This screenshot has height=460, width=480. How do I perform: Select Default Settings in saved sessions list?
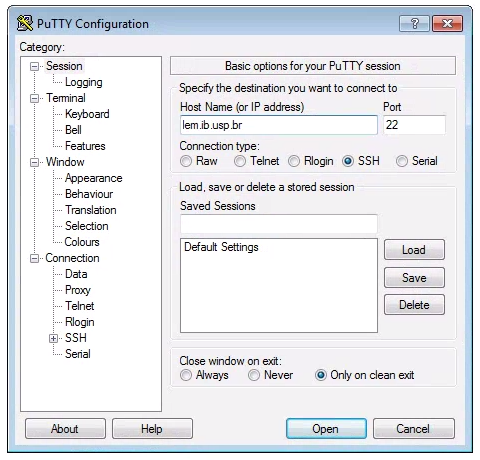[221, 247]
